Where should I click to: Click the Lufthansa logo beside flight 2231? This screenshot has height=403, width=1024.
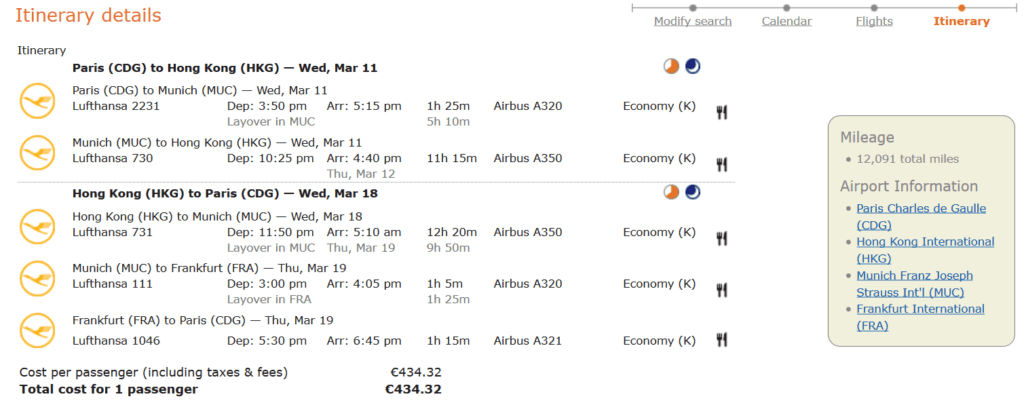(37, 101)
